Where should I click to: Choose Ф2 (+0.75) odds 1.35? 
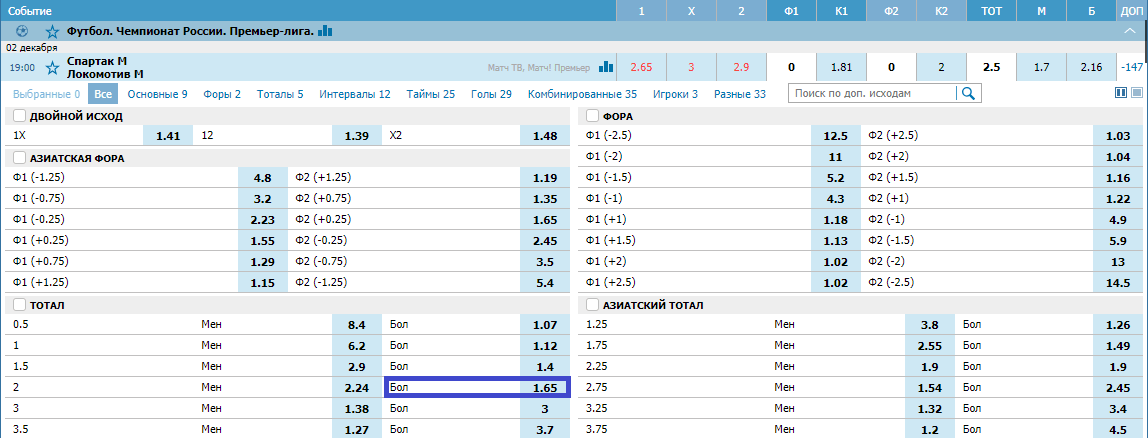(x=545, y=198)
